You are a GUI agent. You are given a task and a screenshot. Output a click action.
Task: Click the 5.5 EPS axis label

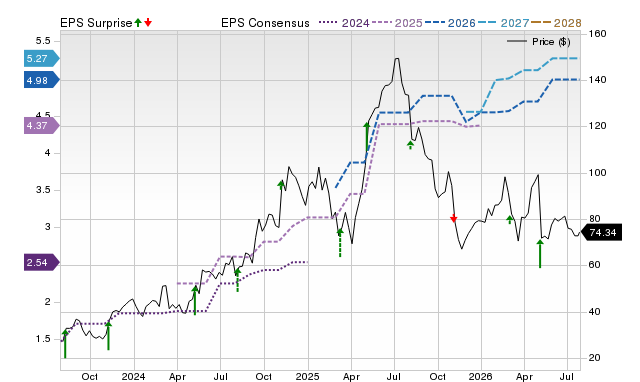pos(43,41)
